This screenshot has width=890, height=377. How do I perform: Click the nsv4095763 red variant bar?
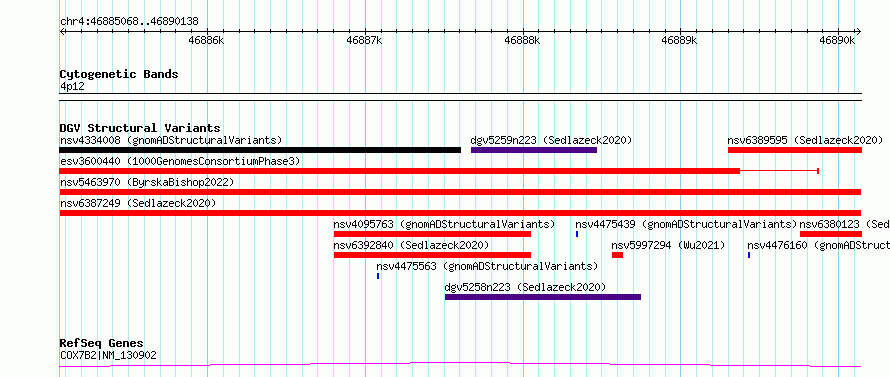coord(432,234)
